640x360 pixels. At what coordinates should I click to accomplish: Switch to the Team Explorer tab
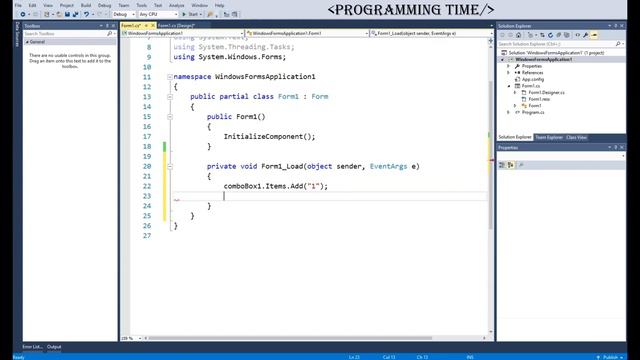tap(549, 138)
